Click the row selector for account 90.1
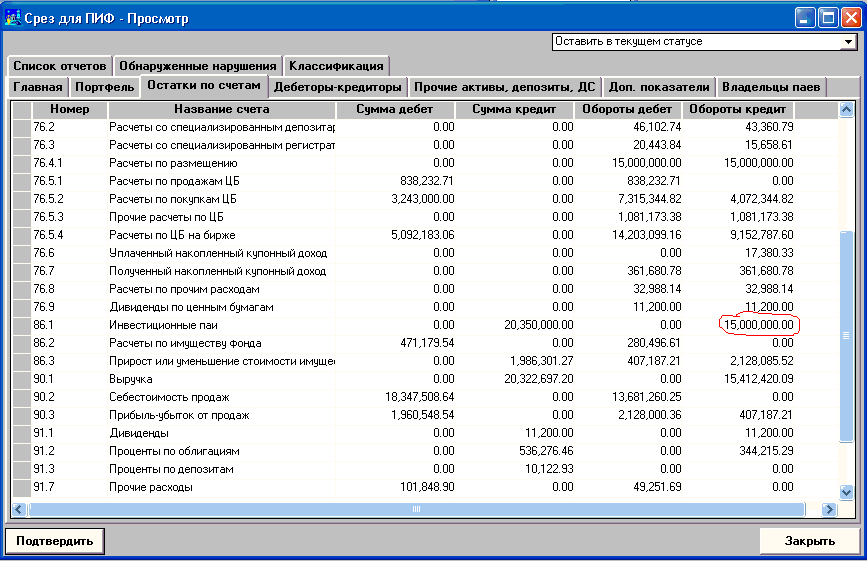 22,379
